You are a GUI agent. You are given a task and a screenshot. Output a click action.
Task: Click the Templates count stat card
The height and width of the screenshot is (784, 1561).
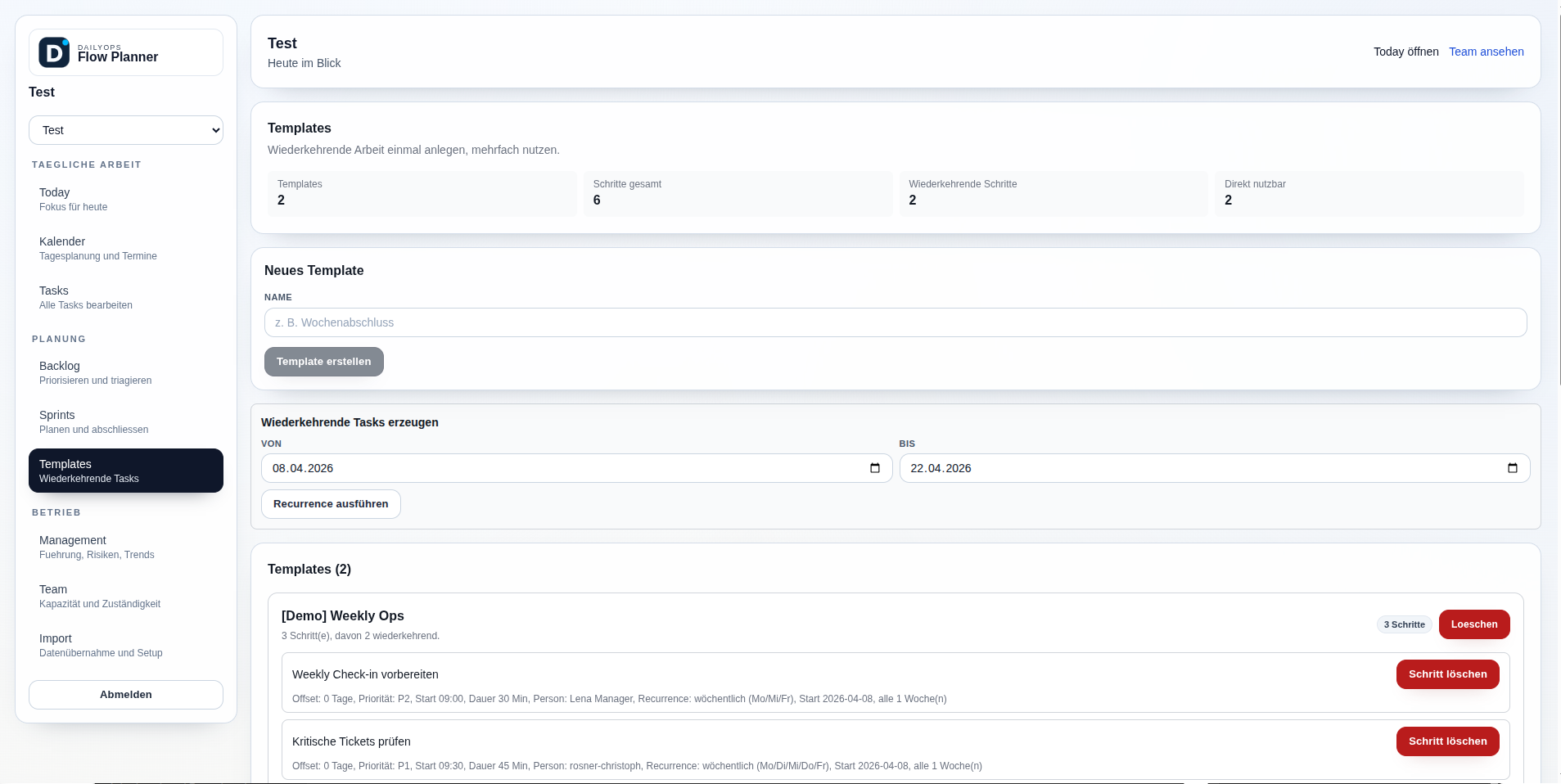click(422, 194)
